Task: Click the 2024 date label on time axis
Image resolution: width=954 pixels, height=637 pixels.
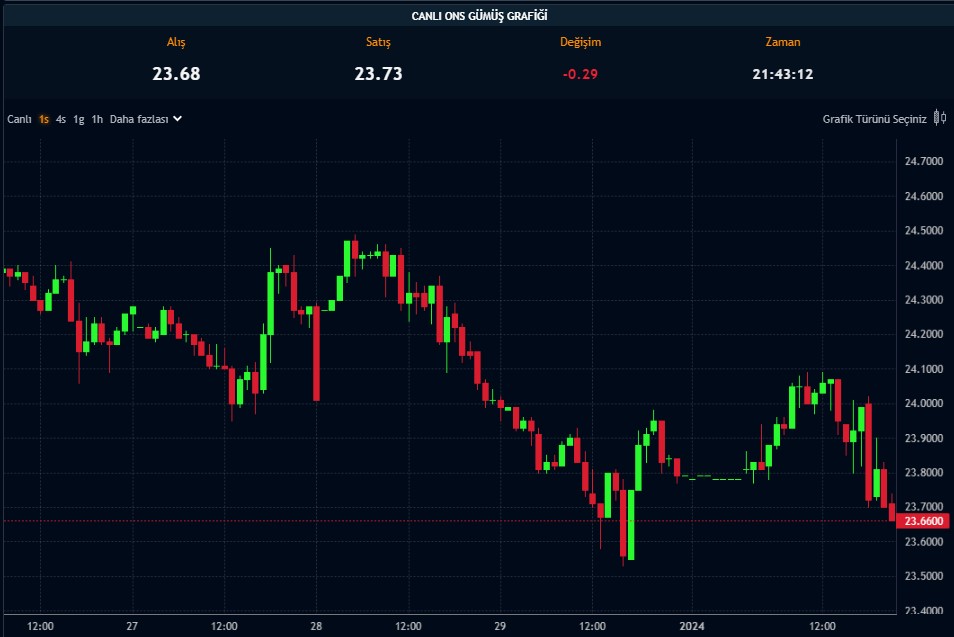Action: point(692,626)
